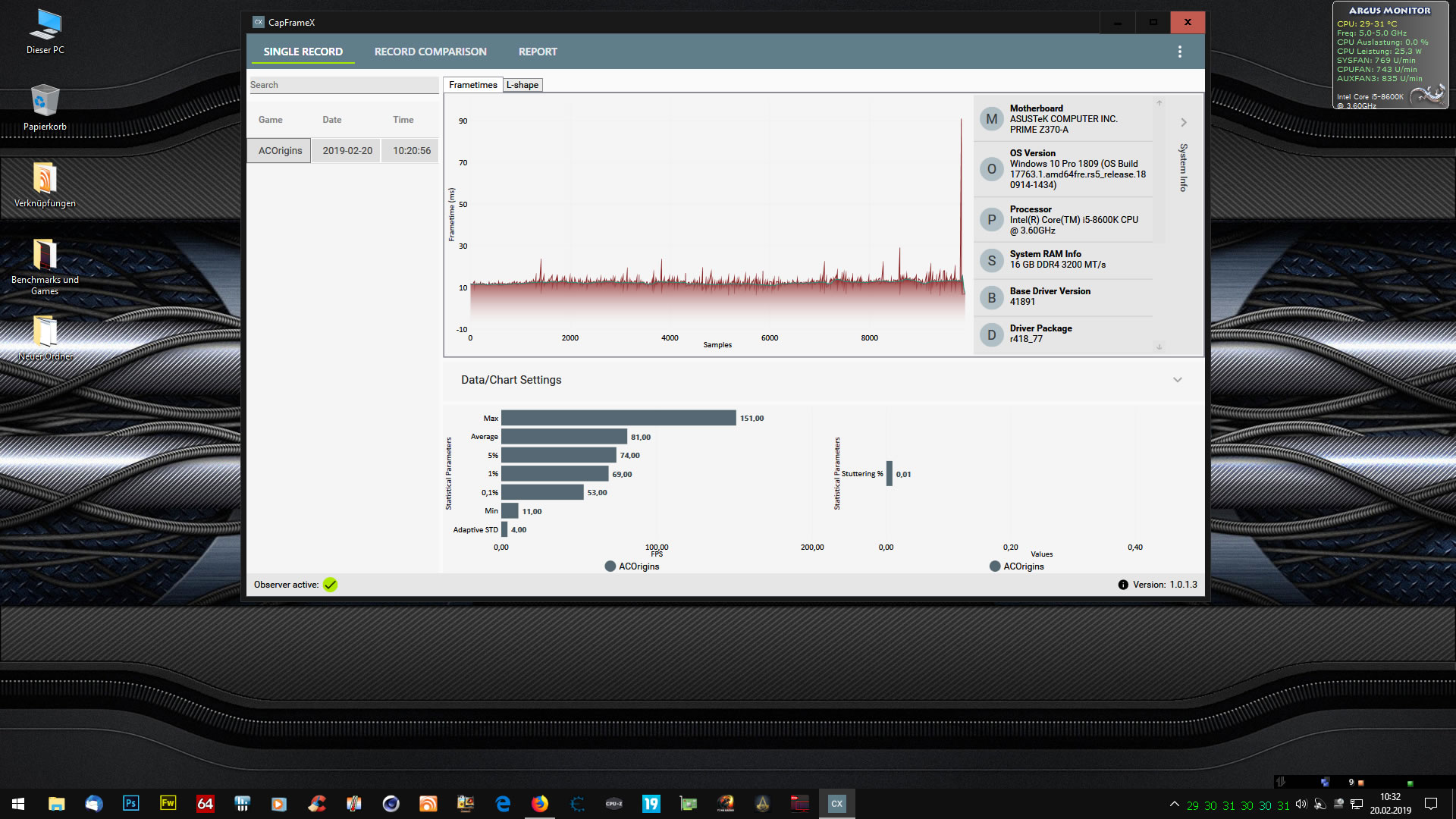The height and width of the screenshot is (819, 1456).
Task: Open the L-shape chart tab
Action: [522, 85]
